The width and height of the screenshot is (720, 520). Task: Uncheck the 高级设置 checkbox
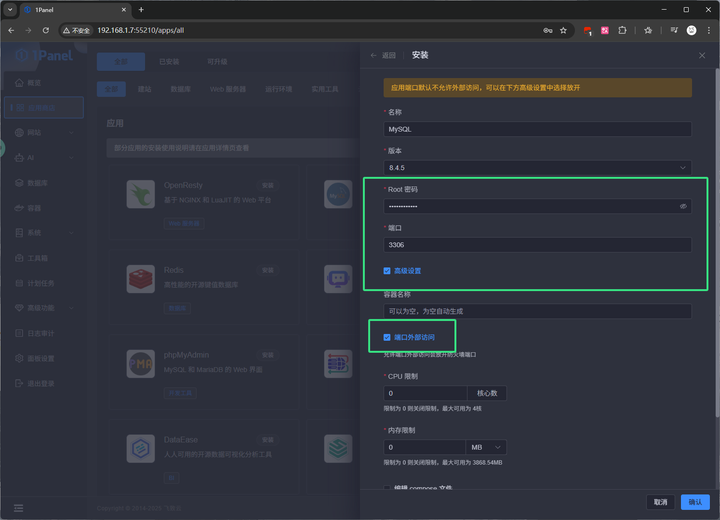(387, 271)
